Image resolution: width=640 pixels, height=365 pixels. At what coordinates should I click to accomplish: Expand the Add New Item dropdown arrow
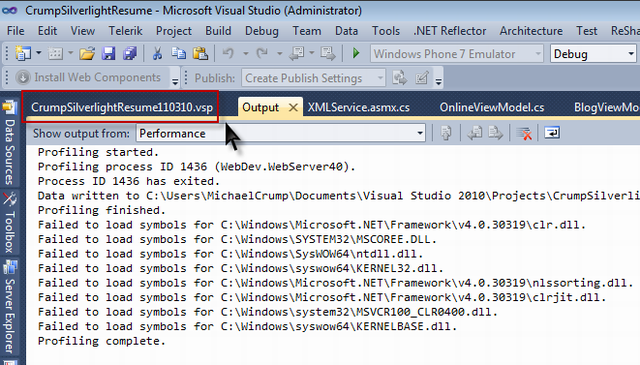[70, 53]
